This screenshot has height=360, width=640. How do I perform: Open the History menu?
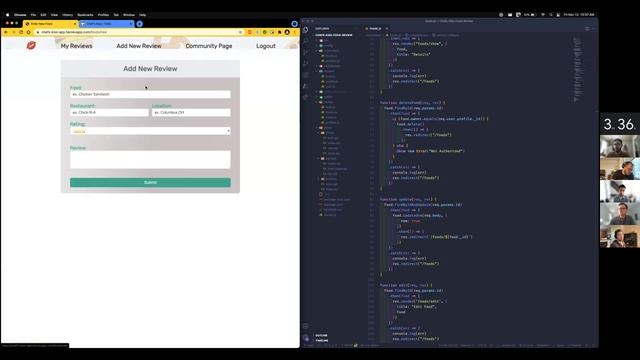(67, 15)
